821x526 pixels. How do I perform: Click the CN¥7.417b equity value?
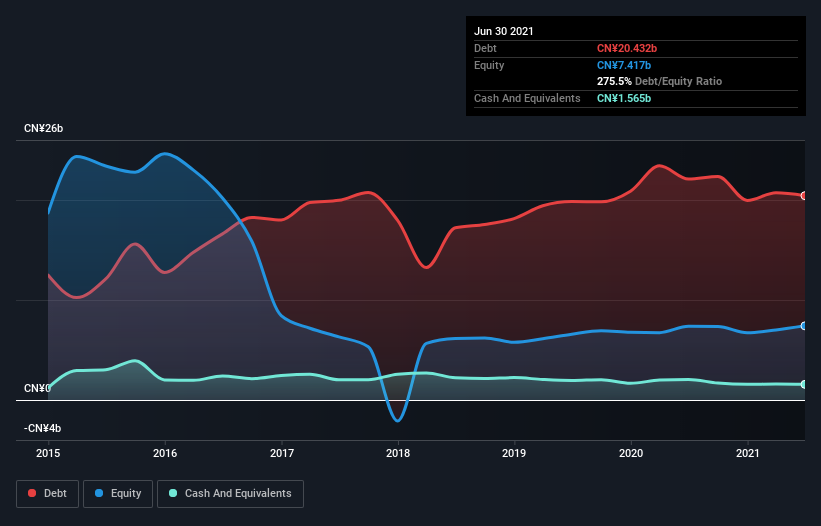(x=624, y=65)
